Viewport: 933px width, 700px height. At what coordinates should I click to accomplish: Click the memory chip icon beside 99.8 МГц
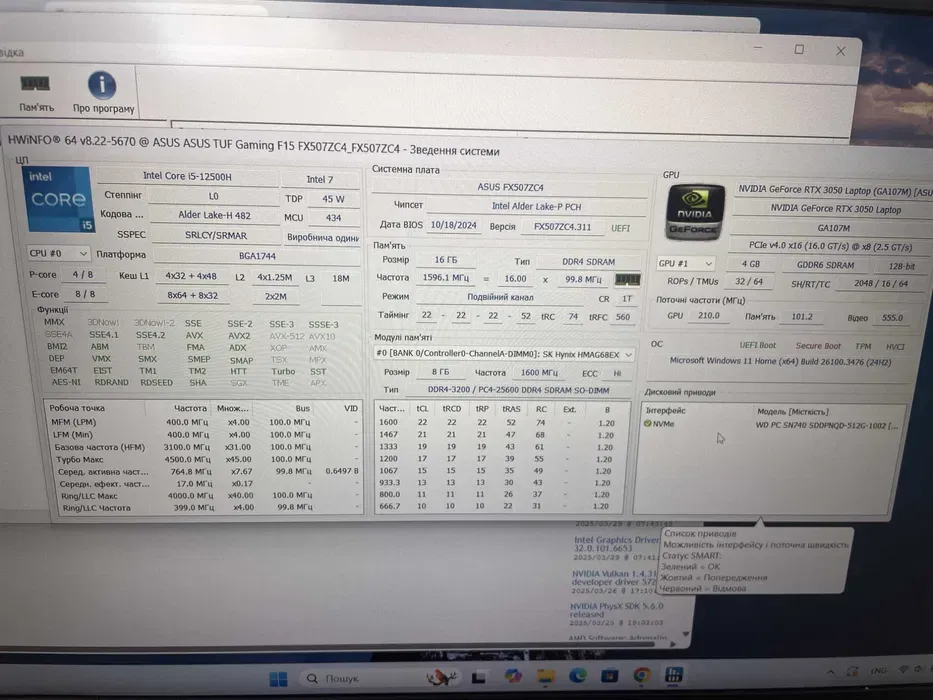point(627,279)
